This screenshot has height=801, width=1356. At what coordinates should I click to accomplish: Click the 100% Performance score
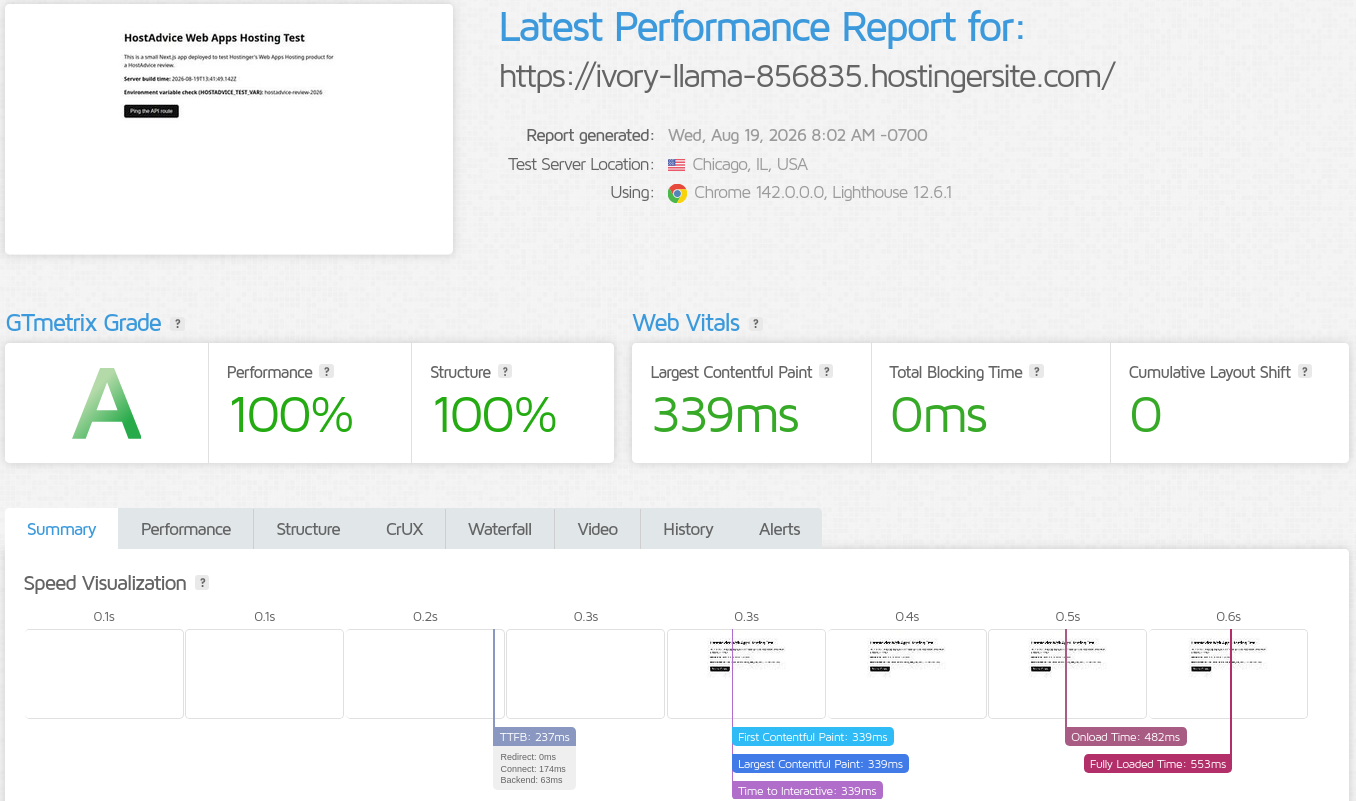pyautogui.click(x=290, y=416)
